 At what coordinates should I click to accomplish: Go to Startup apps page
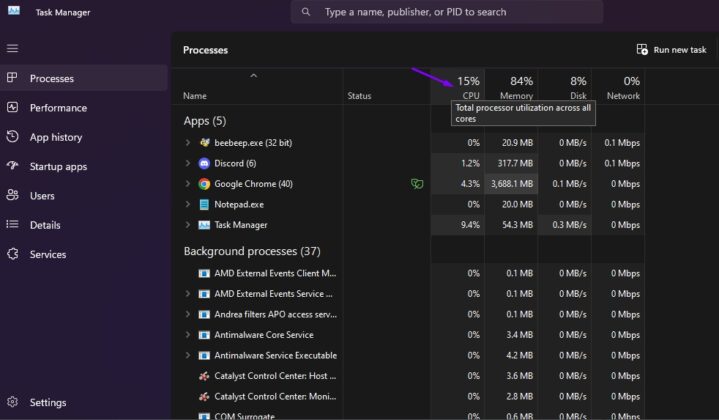pyautogui.click(x=84, y=166)
